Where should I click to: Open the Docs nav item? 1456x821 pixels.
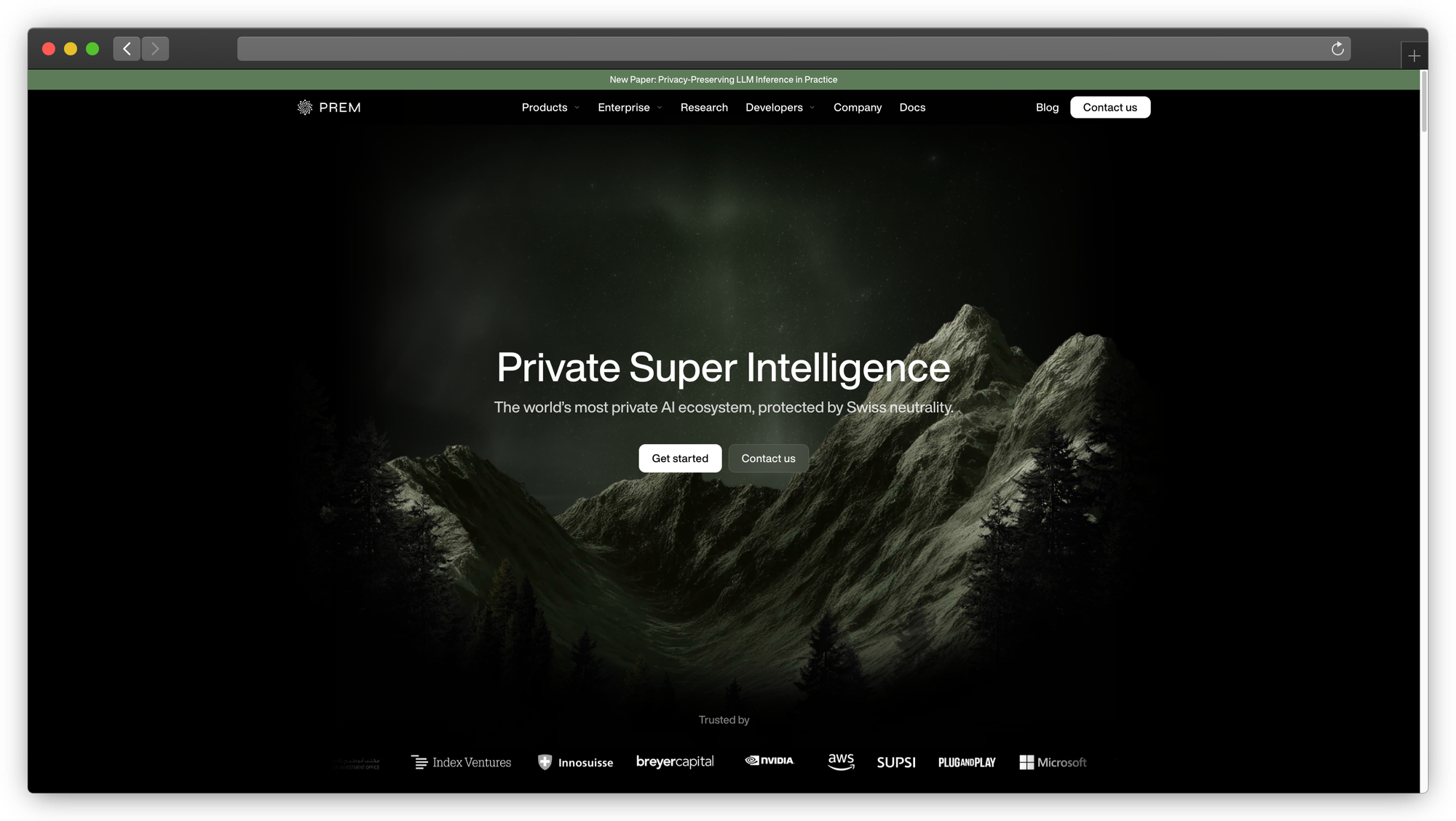pos(912,108)
